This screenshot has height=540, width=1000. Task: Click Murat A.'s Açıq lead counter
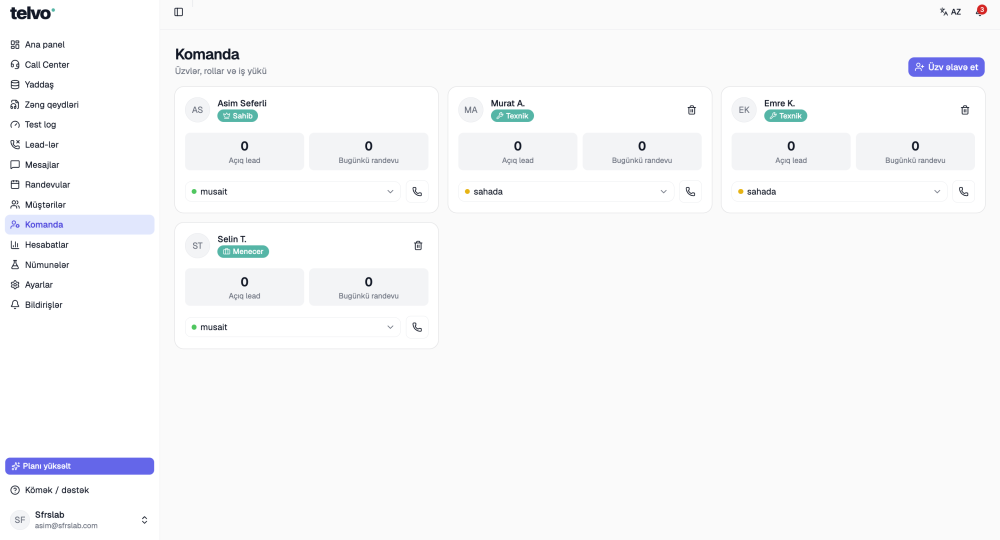518,152
